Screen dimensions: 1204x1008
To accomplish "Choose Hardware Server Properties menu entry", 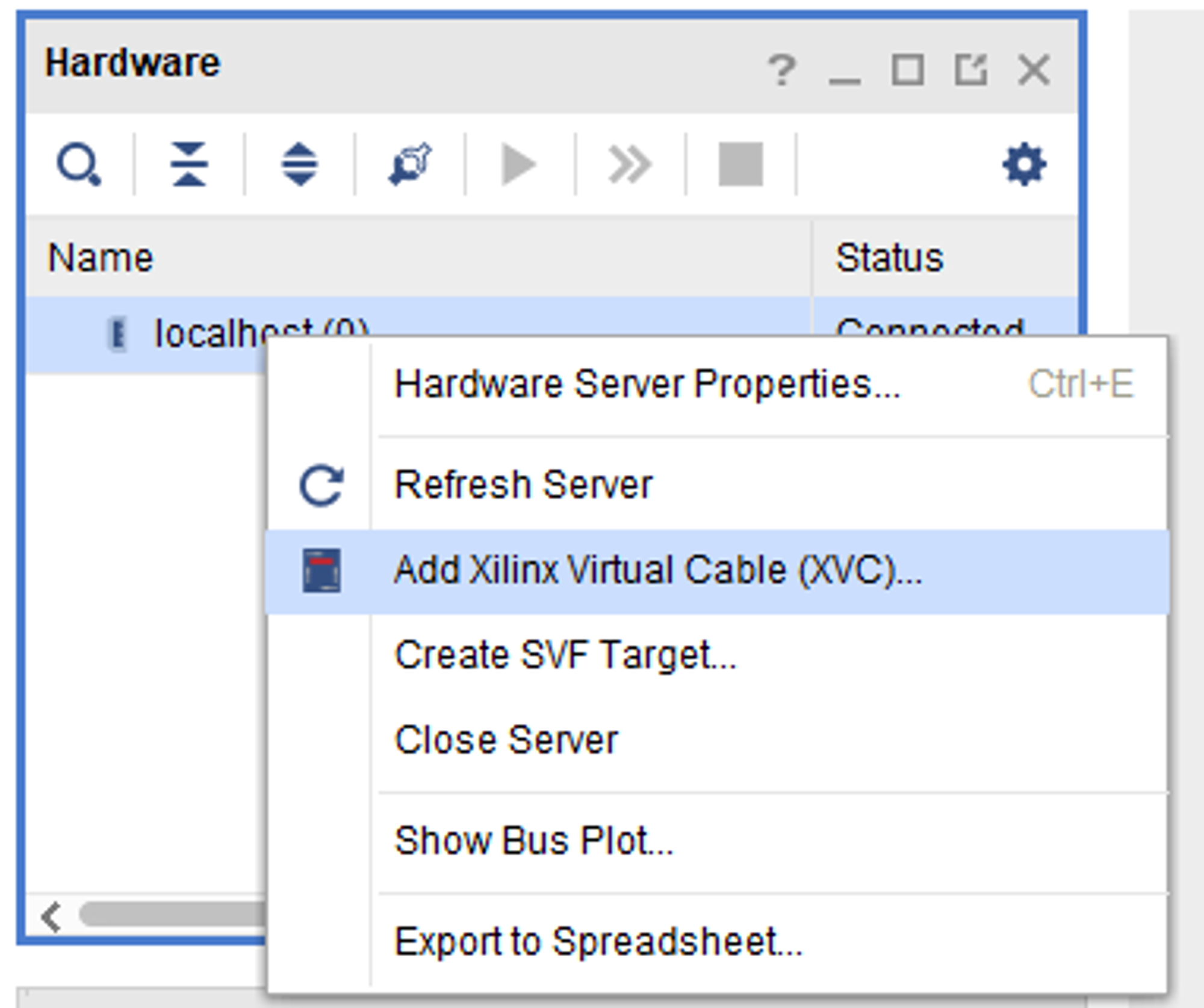I will [647, 385].
